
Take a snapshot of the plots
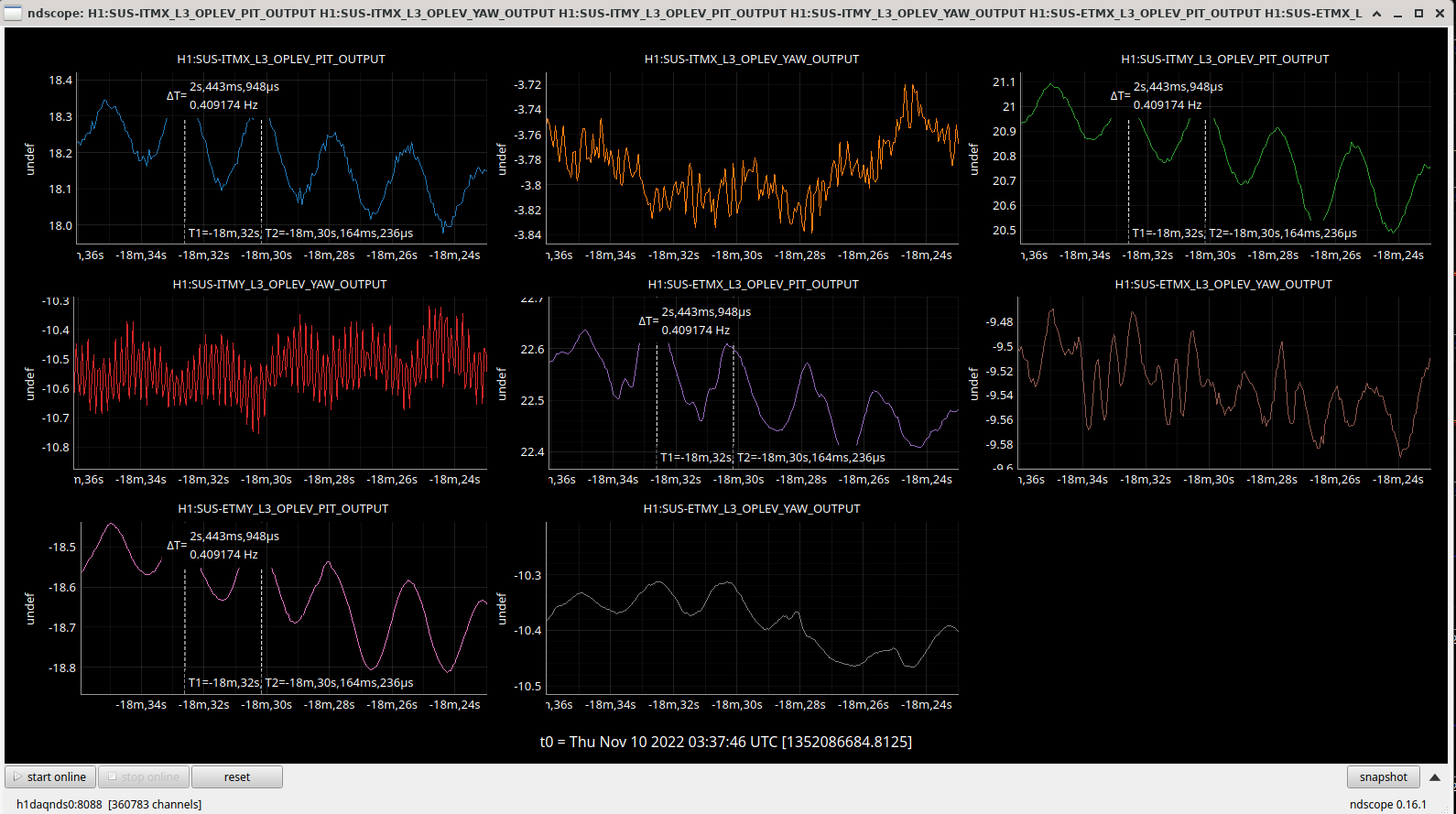(1383, 776)
